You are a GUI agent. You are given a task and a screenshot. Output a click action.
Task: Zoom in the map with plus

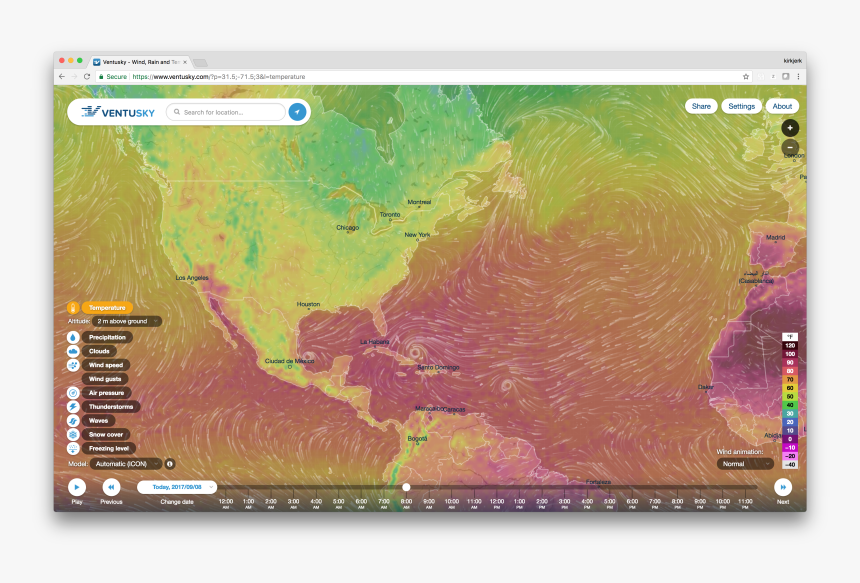(x=790, y=128)
